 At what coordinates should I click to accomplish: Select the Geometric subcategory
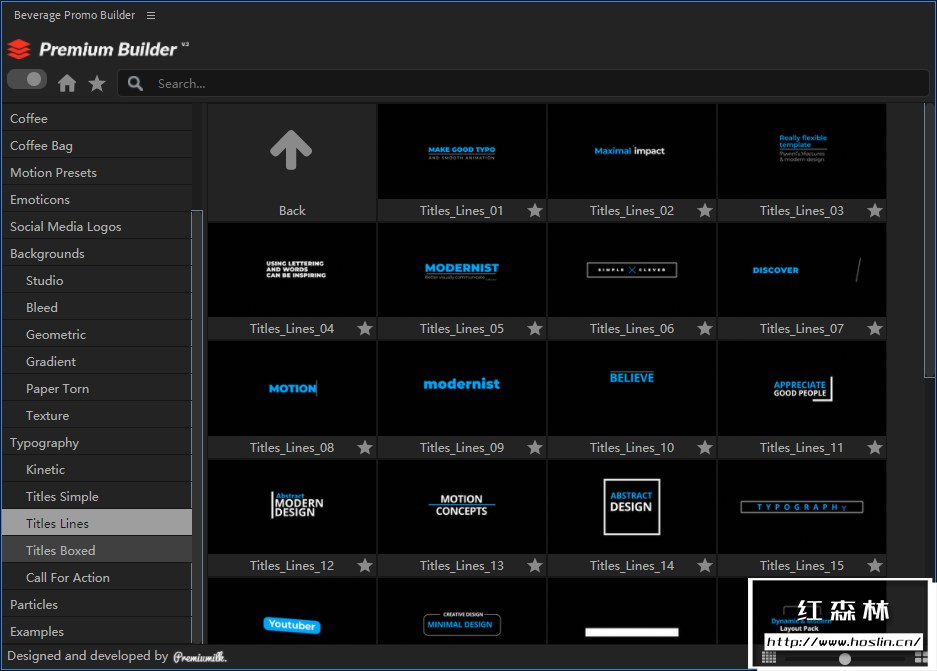pos(97,334)
